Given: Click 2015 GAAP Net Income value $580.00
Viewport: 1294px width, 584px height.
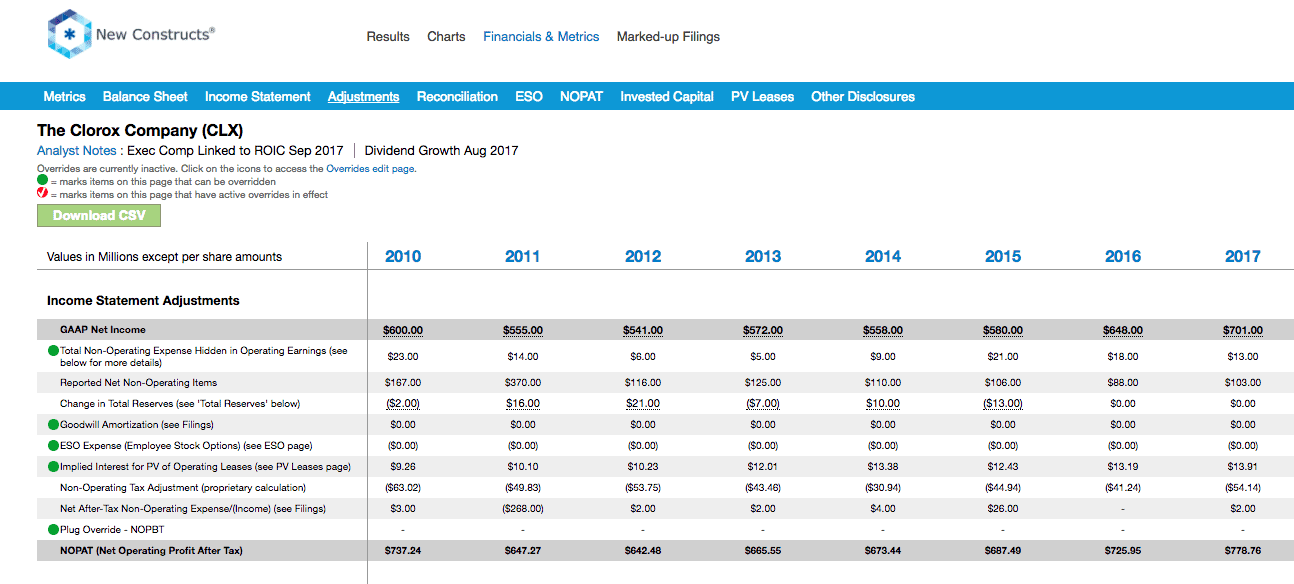Looking at the screenshot, I should [1003, 331].
